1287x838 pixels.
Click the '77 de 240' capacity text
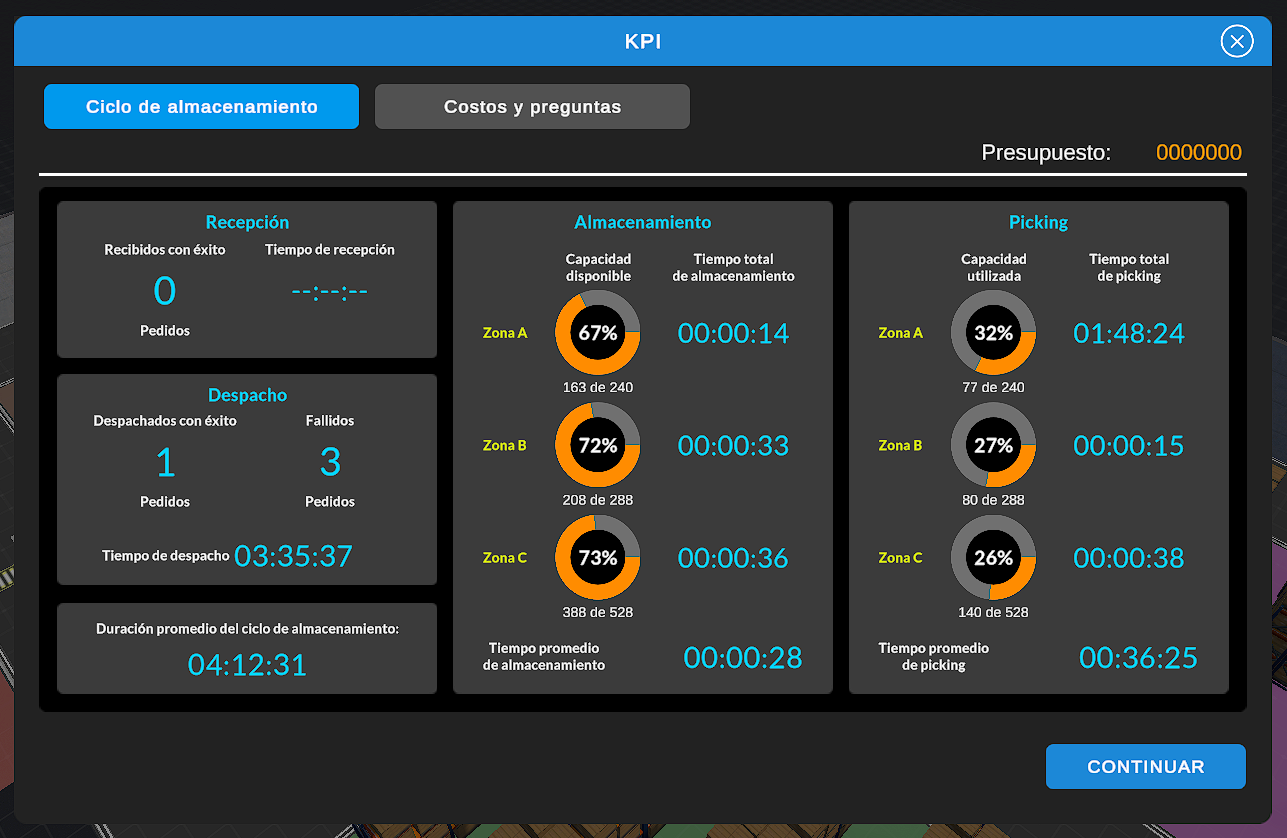tap(993, 387)
